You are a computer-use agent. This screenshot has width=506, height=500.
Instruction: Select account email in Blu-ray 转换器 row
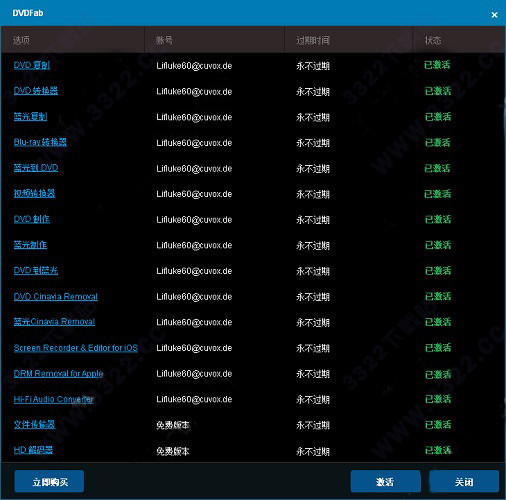pos(194,143)
